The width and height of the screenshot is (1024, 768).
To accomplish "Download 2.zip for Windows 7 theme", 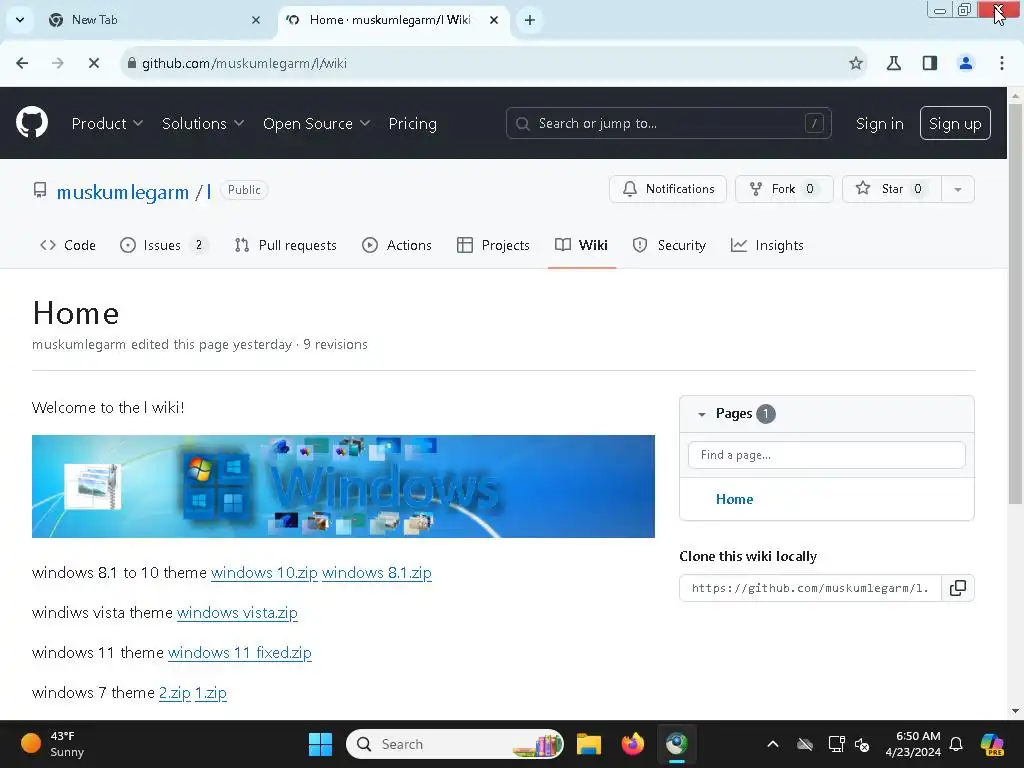I will pos(175,692).
